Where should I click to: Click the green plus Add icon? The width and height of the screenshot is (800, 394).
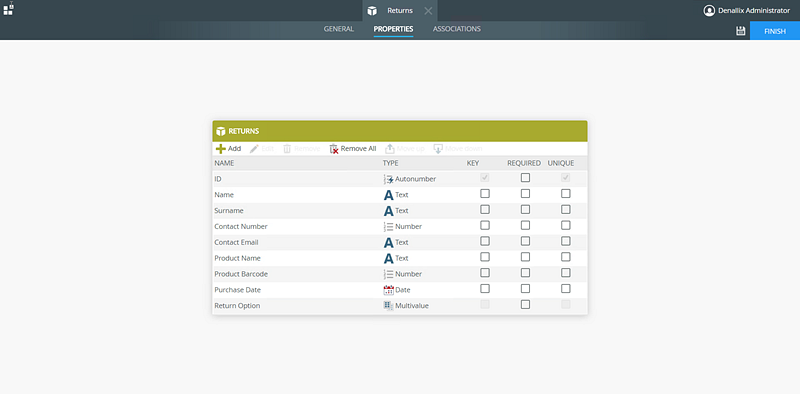coord(220,149)
